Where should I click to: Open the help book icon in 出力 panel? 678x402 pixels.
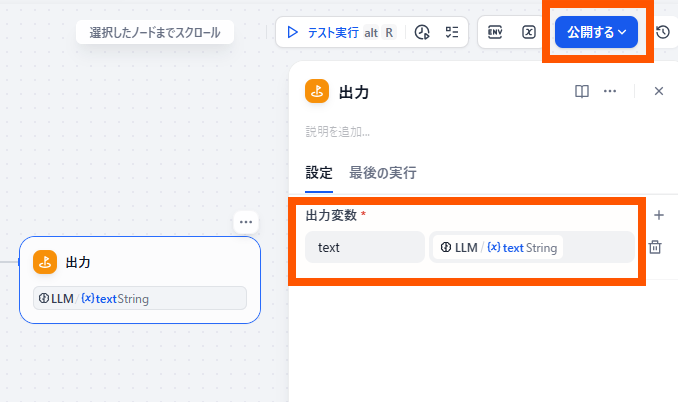(x=582, y=91)
